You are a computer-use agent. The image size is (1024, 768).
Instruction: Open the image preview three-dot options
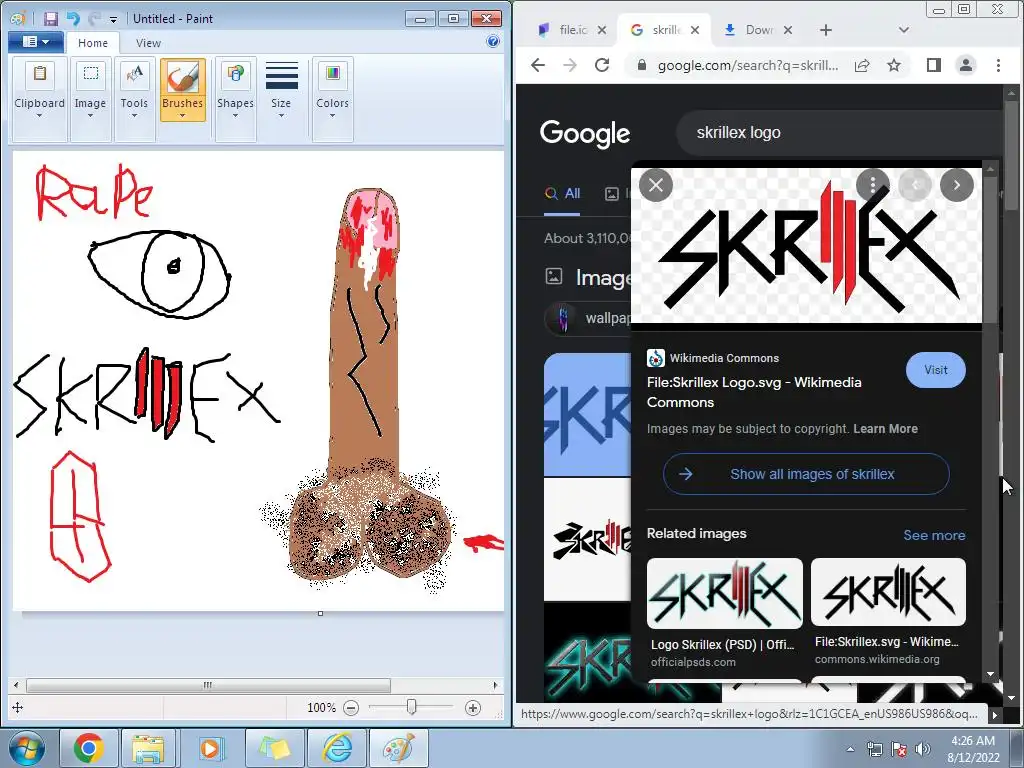pyautogui.click(x=872, y=185)
